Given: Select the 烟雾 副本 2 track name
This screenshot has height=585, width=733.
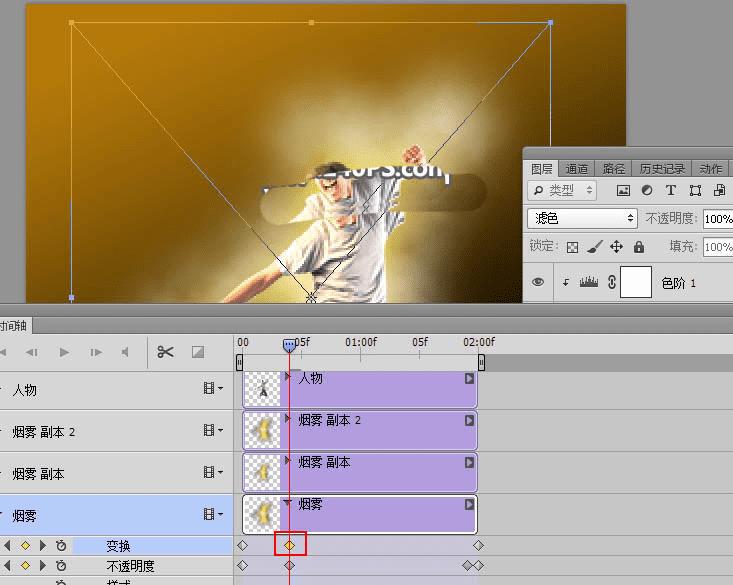Looking at the screenshot, I should [x=43, y=432].
